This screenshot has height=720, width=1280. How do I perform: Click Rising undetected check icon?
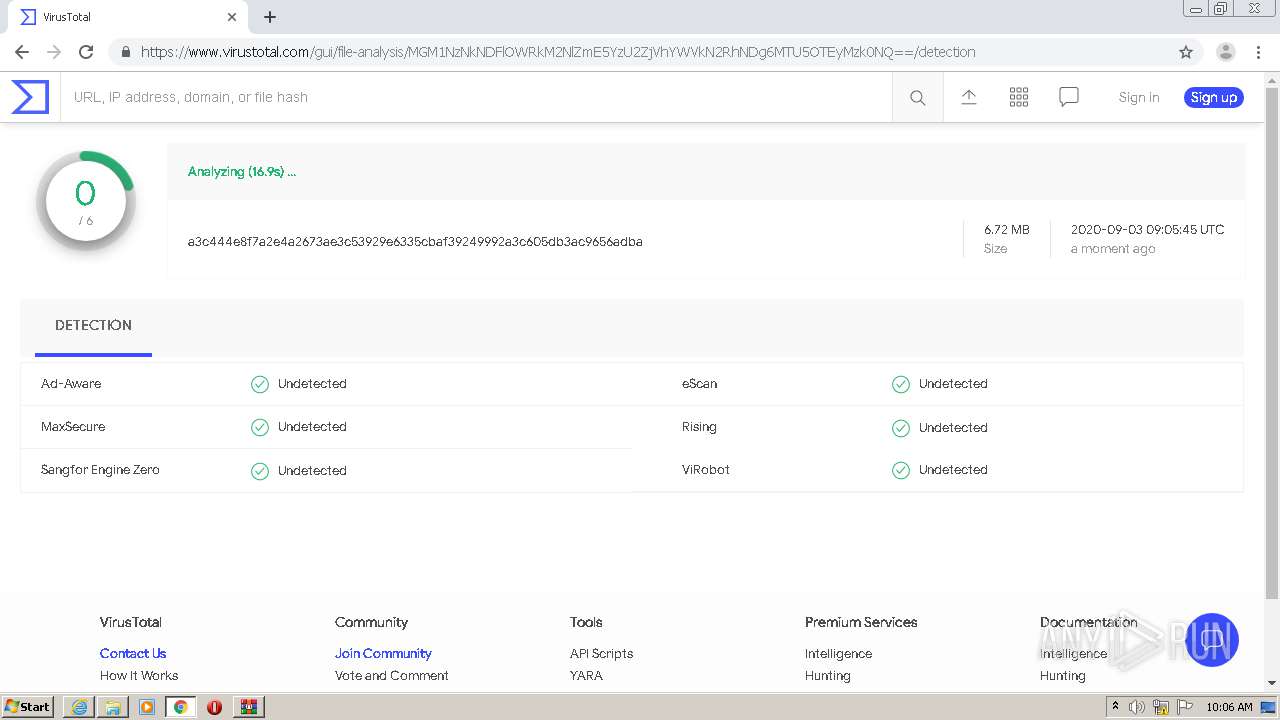[901, 428]
